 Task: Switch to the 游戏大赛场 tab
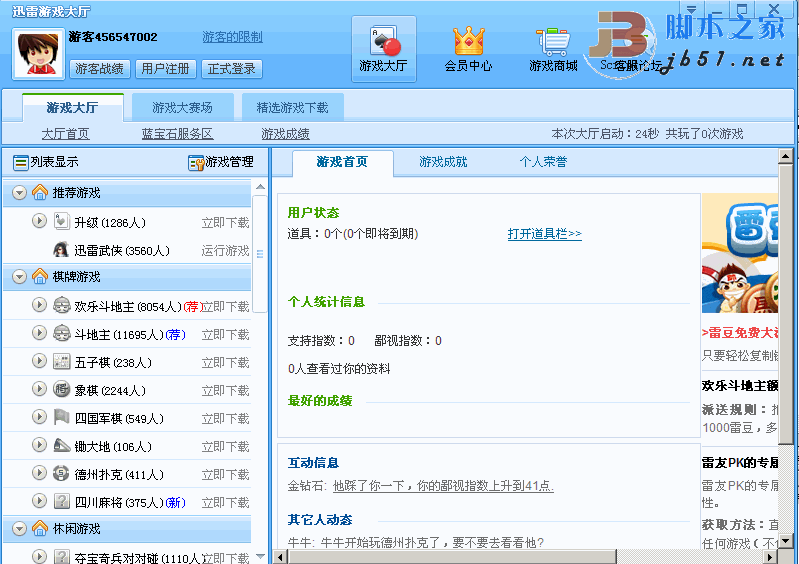[182, 108]
